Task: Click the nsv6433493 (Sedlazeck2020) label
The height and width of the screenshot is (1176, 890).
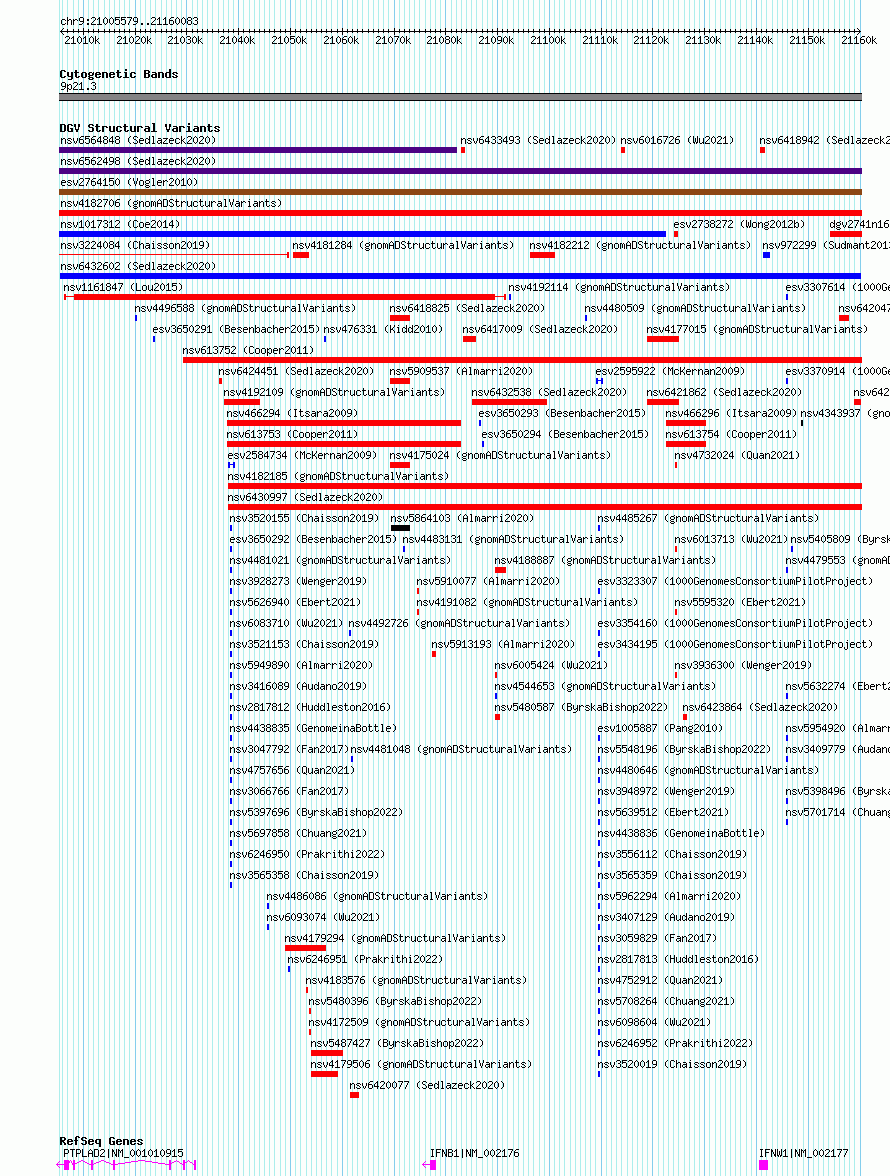Action: (538, 140)
